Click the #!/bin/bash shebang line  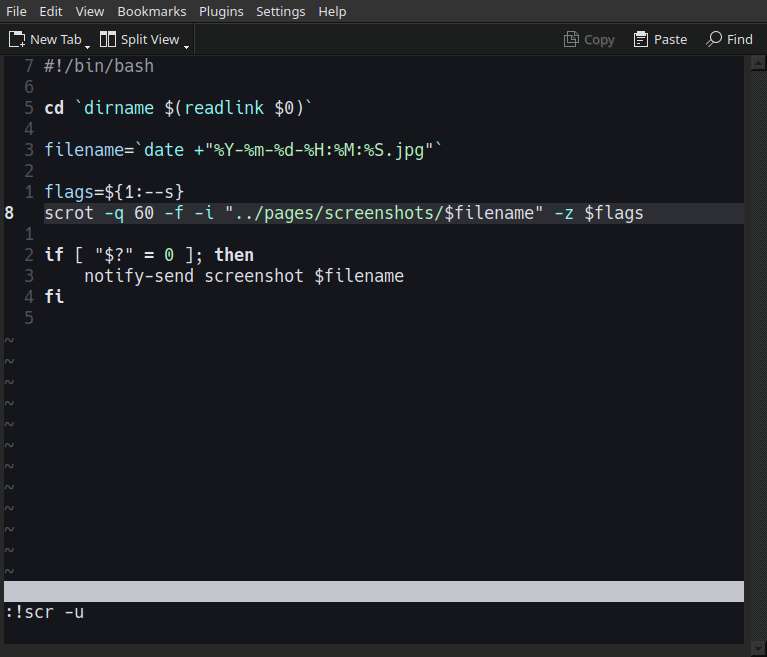[x=99, y=66]
